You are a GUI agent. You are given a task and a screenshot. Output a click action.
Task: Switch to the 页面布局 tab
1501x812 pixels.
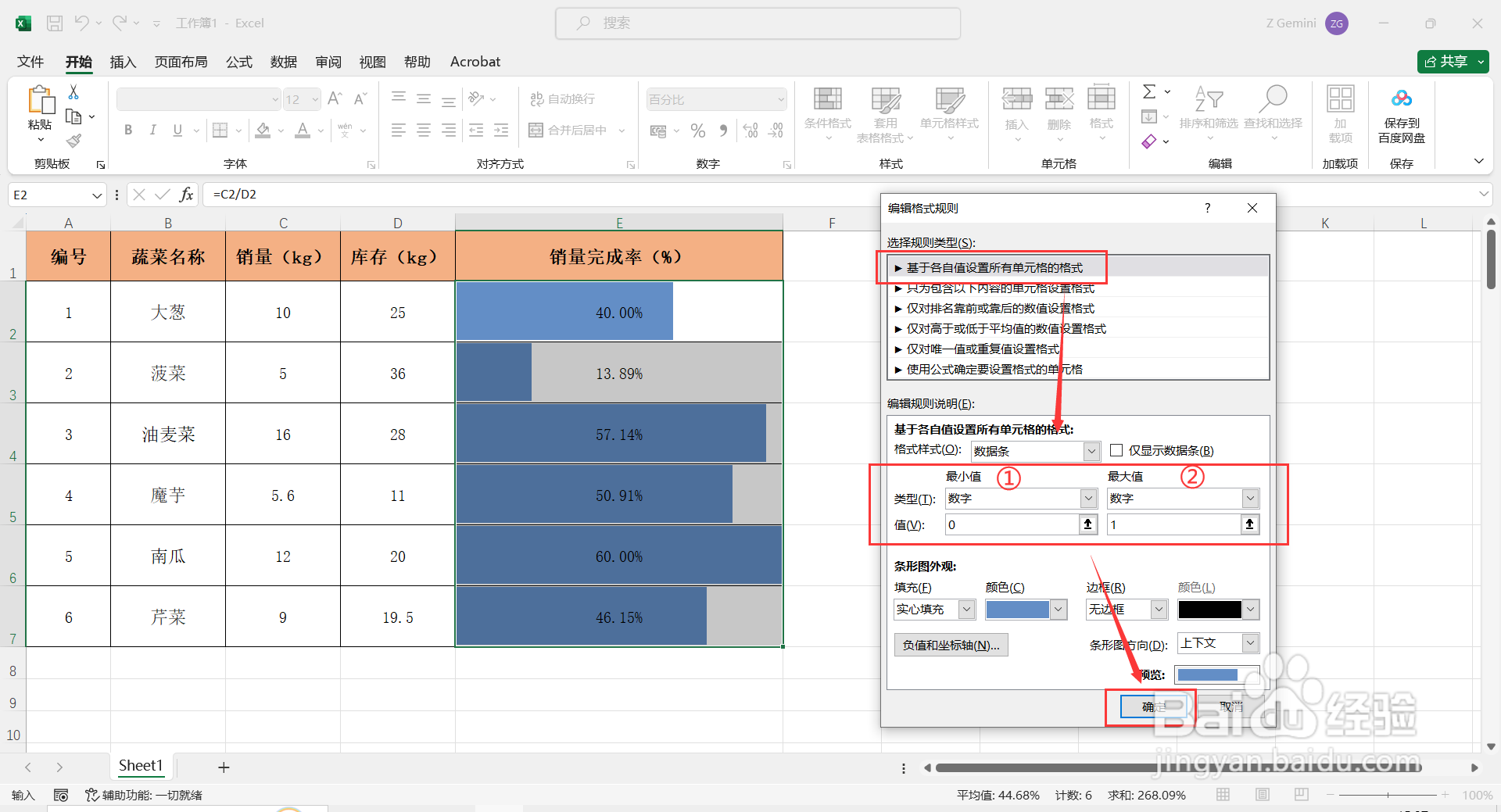click(181, 62)
